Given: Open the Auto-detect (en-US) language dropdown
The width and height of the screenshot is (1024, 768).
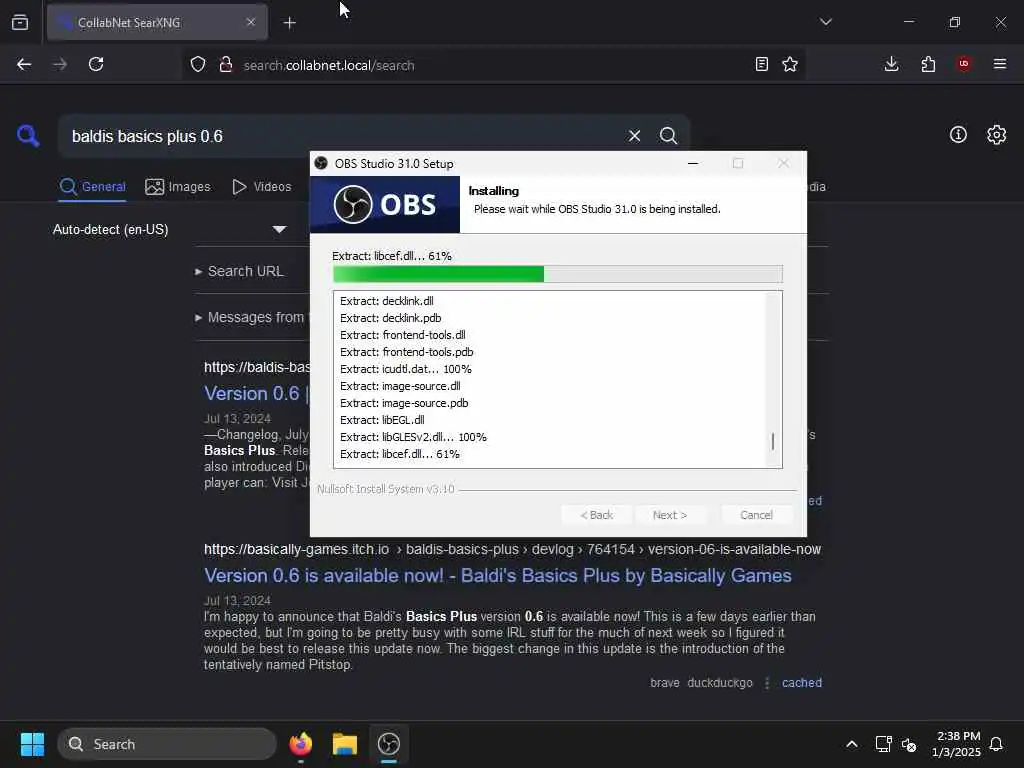Looking at the screenshot, I should point(170,229).
